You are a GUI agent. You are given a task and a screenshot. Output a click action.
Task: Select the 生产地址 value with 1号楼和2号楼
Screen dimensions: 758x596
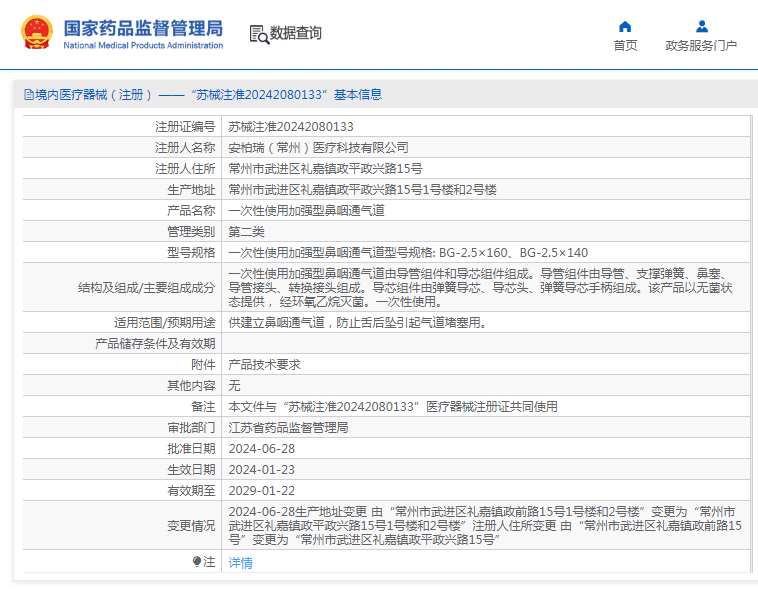point(363,189)
